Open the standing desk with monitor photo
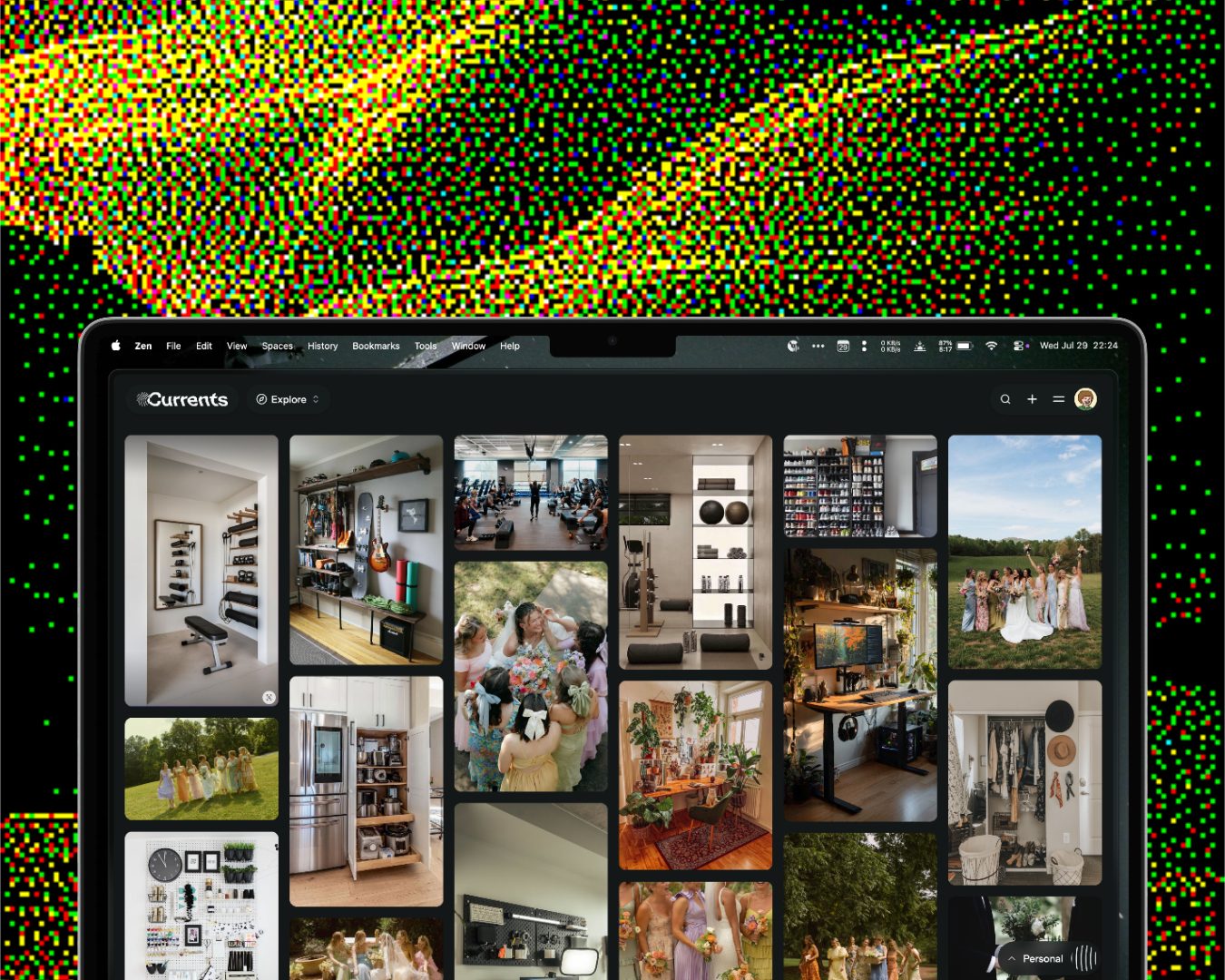 click(x=860, y=685)
